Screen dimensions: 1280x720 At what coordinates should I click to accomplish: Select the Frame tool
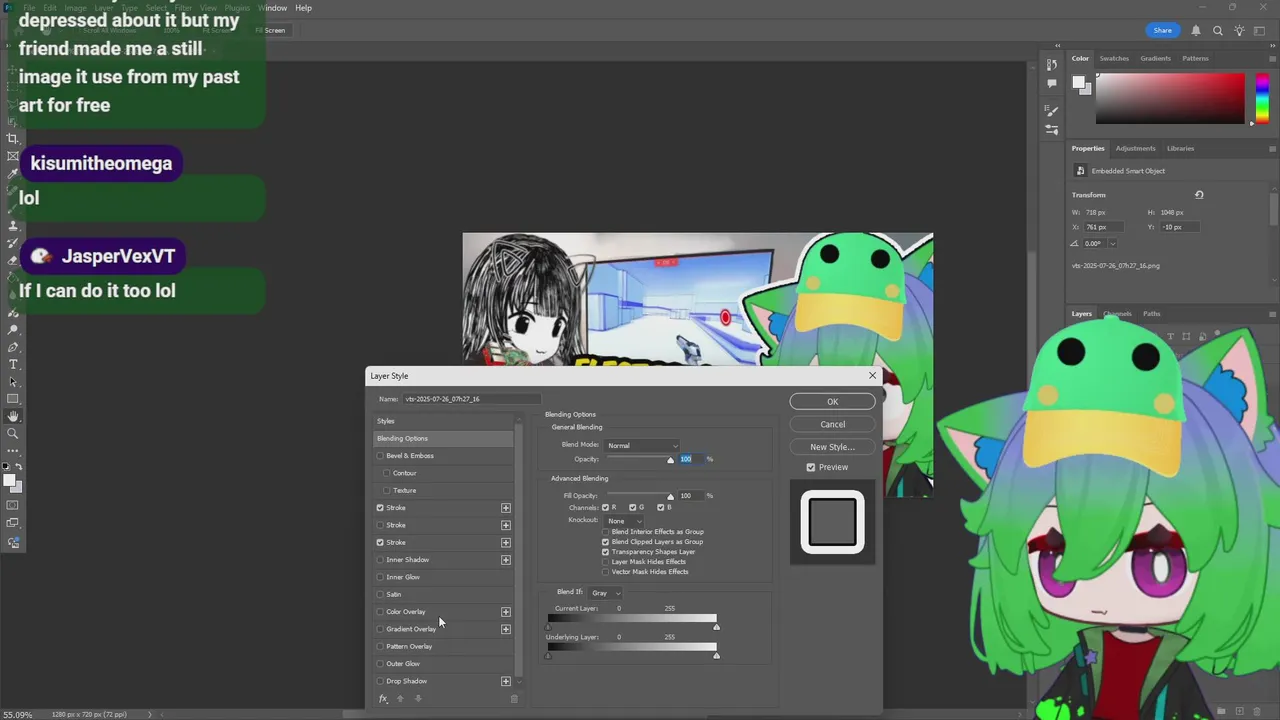point(13,156)
